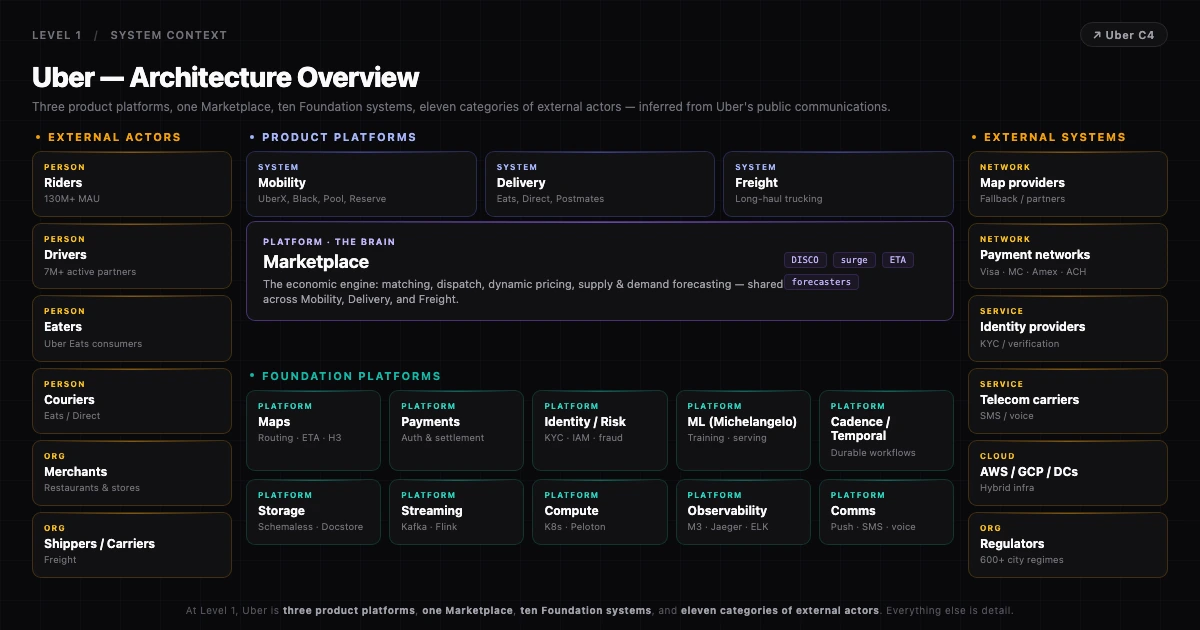Select the Couriers card
Image resolution: width=1200 pixels, height=630 pixels.
[132, 400]
